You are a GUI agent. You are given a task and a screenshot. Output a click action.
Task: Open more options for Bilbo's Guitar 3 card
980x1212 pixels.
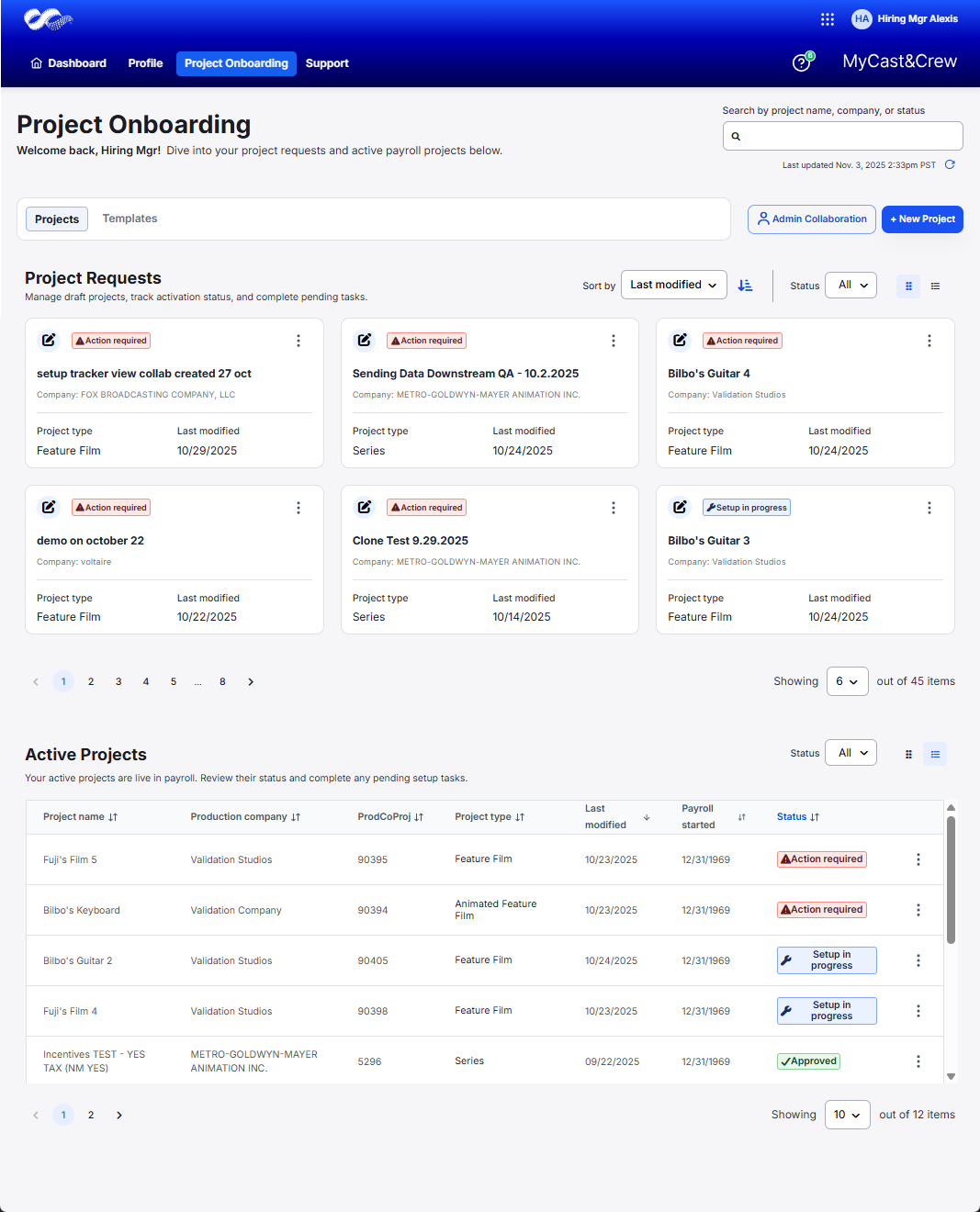pyautogui.click(x=929, y=508)
